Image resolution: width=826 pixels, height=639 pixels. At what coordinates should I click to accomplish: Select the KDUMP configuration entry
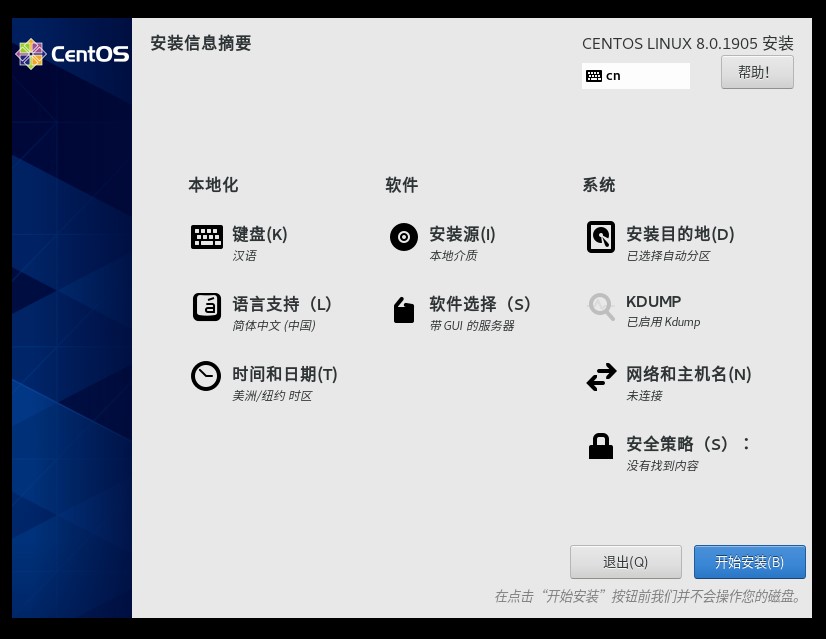click(x=652, y=302)
